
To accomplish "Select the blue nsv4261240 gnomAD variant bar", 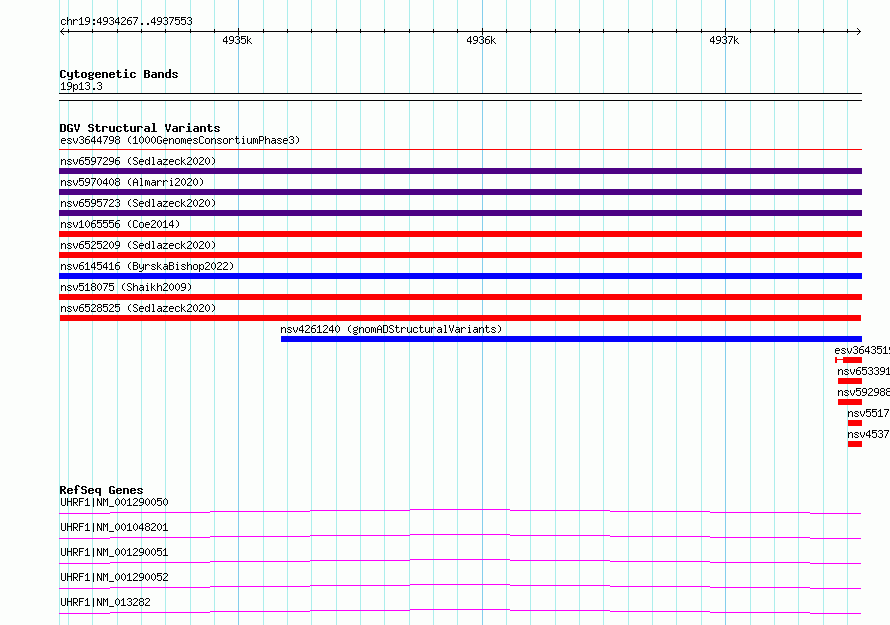I will point(571,339).
